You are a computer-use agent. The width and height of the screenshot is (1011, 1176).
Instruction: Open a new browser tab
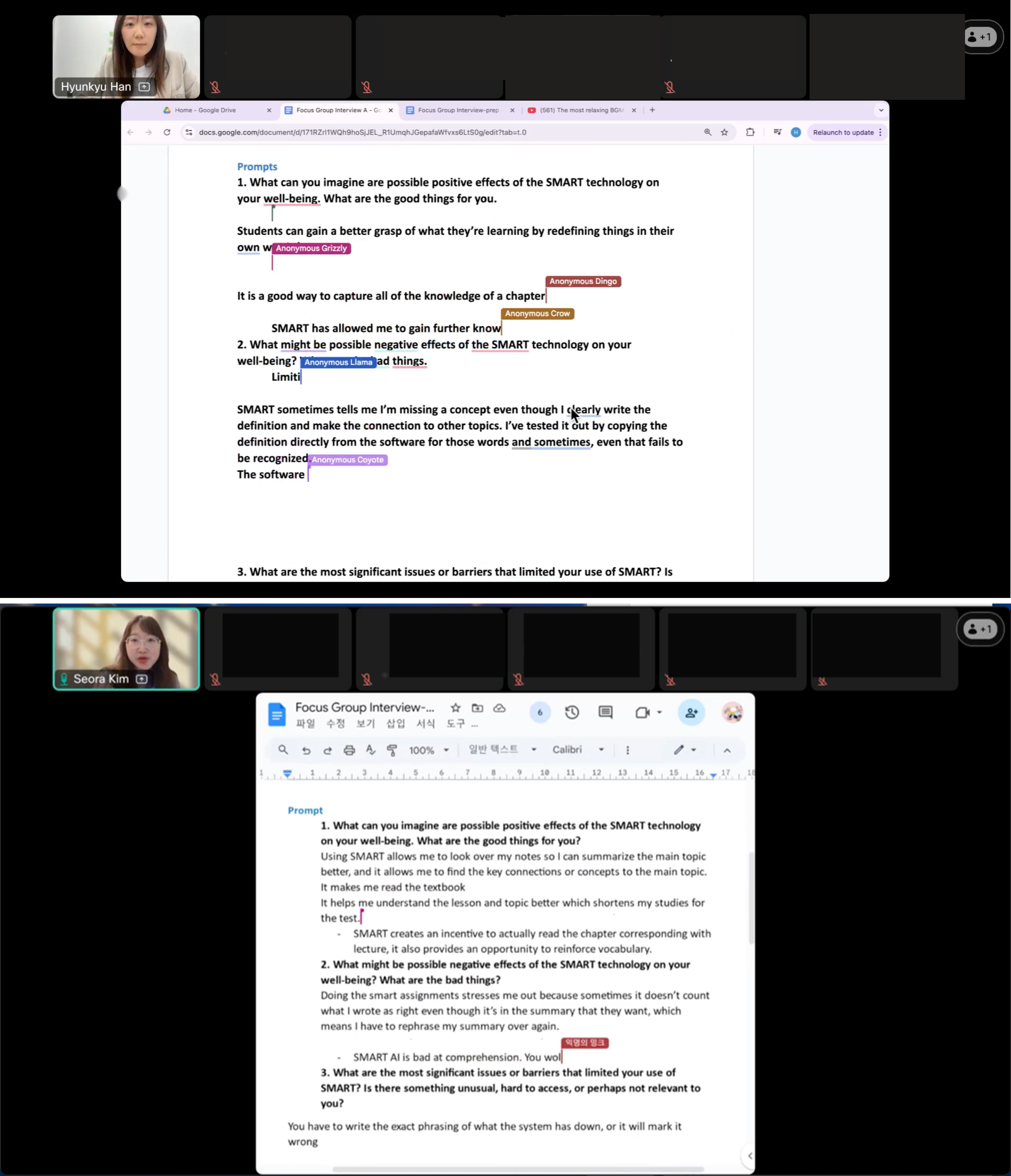[x=652, y=110]
